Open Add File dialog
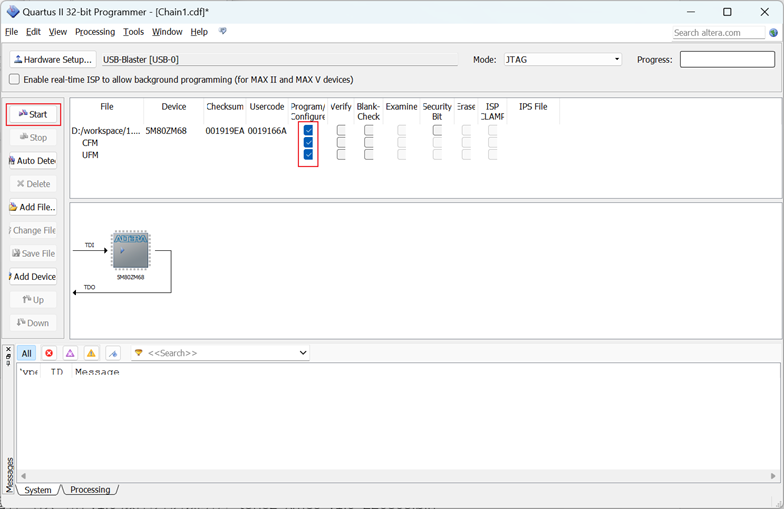This screenshot has width=784, height=509. pos(32,207)
